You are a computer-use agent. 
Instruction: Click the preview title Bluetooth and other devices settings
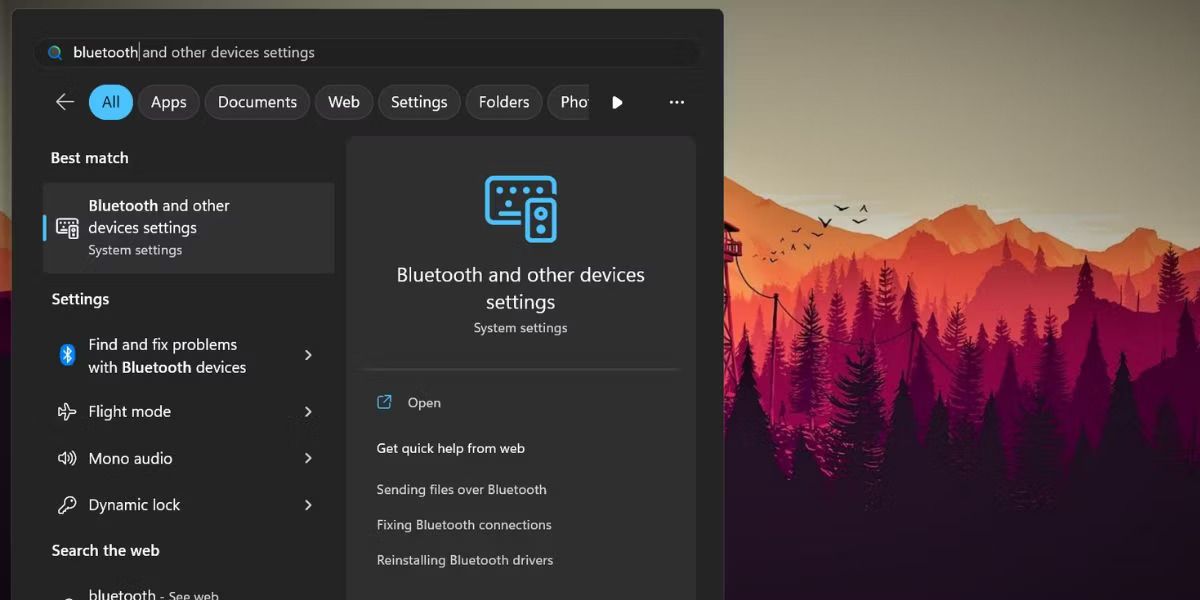click(x=521, y=288)
